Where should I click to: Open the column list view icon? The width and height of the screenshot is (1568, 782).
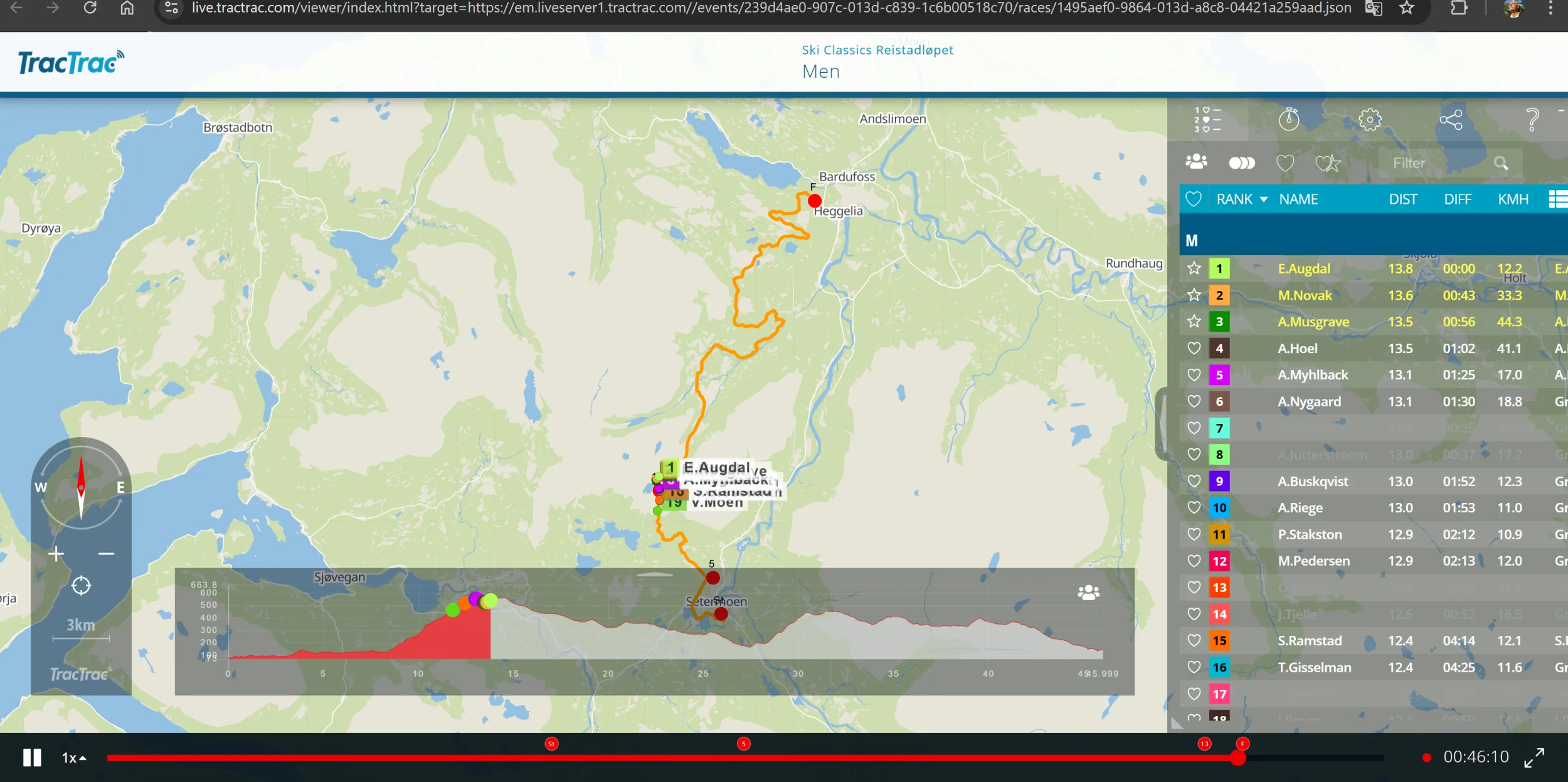coord(1558,199)
